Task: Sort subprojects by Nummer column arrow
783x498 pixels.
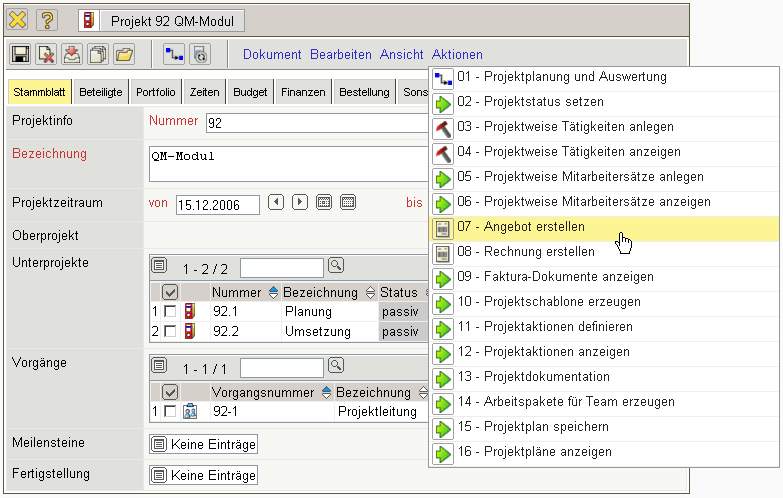Action: pos(274,292)
